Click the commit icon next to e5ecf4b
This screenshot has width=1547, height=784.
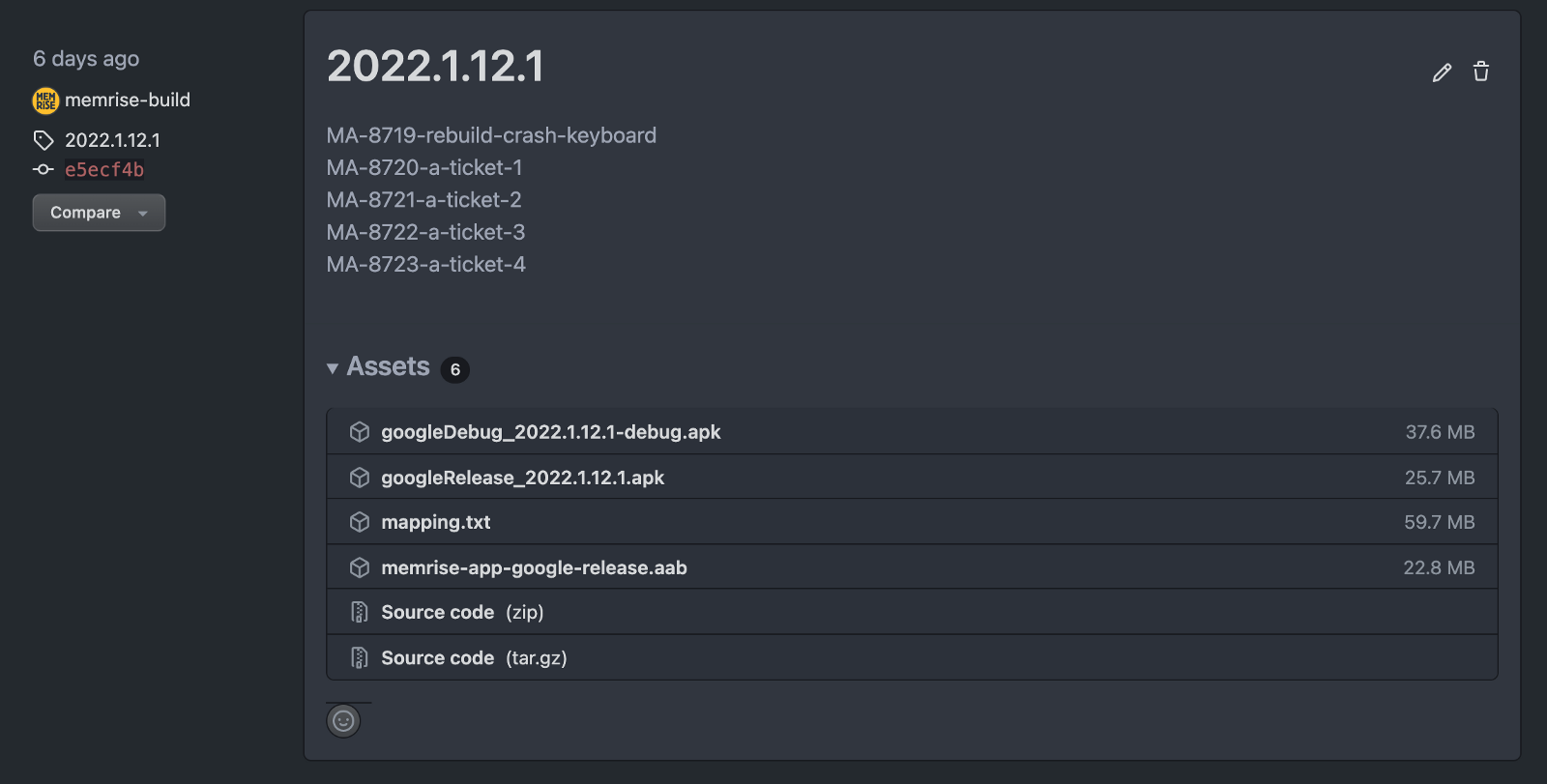(x=43, y=170)
